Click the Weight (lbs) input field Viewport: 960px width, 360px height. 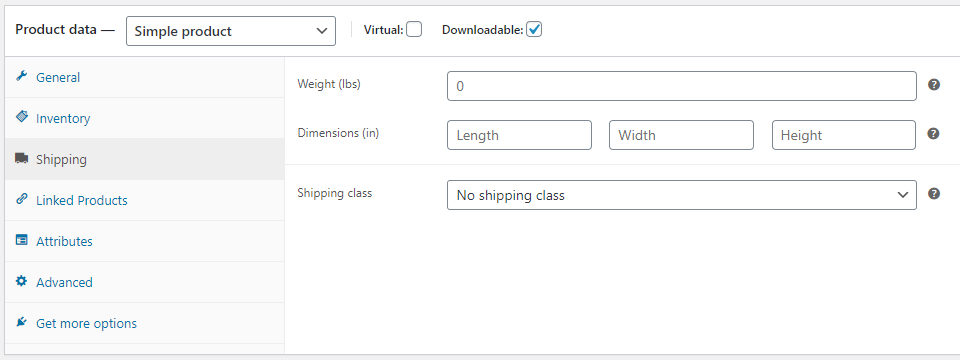coord(681,86)
